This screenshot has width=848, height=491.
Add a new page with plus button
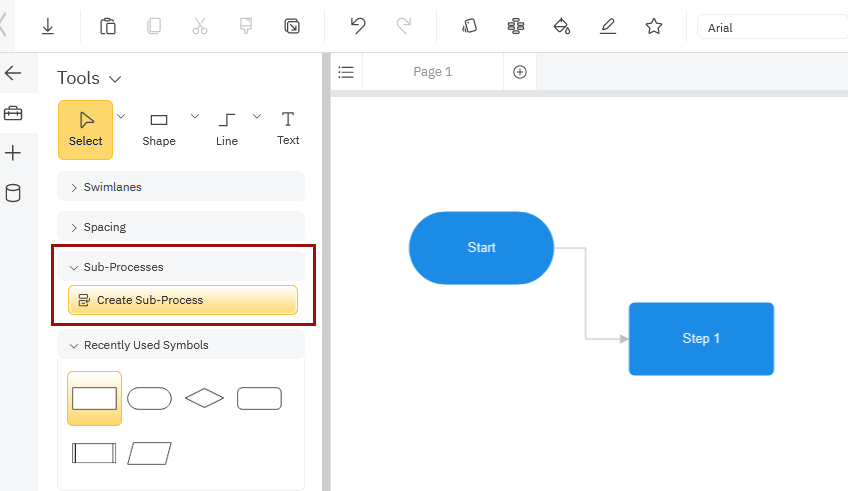point(519,72)
